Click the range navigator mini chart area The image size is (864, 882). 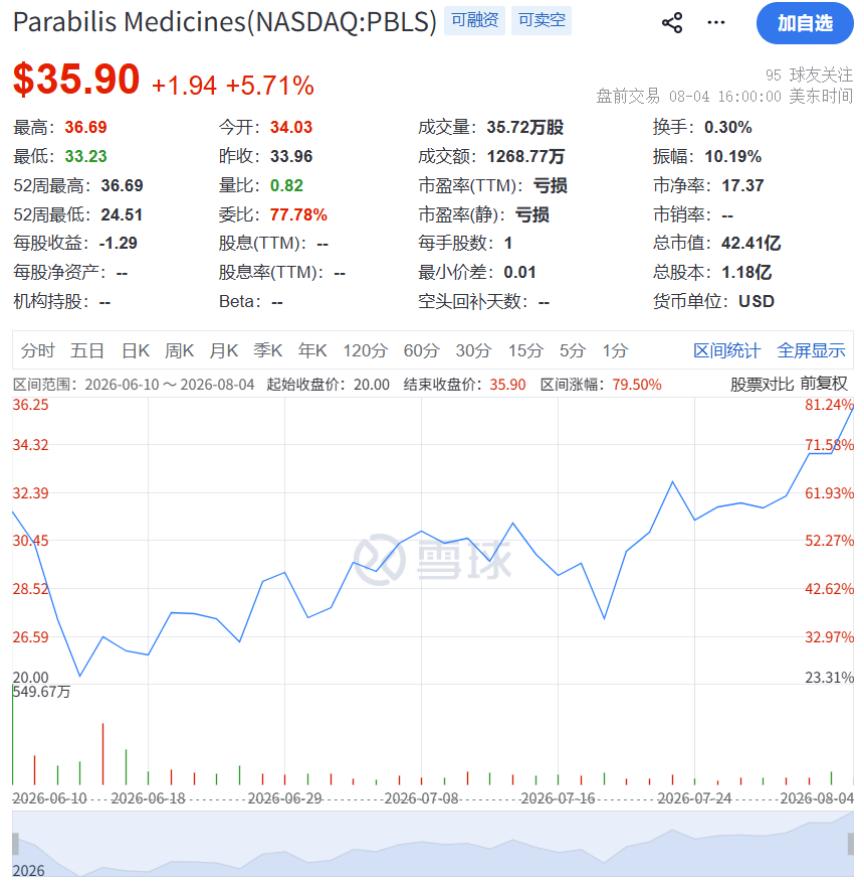point(433,844)
